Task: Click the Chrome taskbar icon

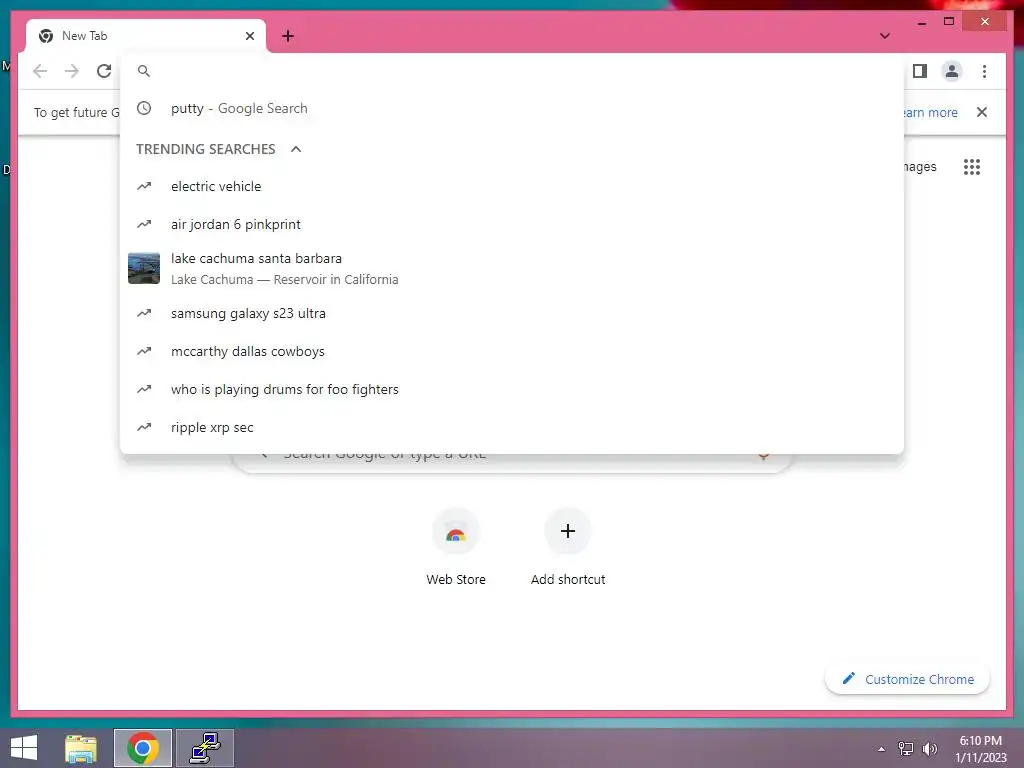Action: point(142,748)
